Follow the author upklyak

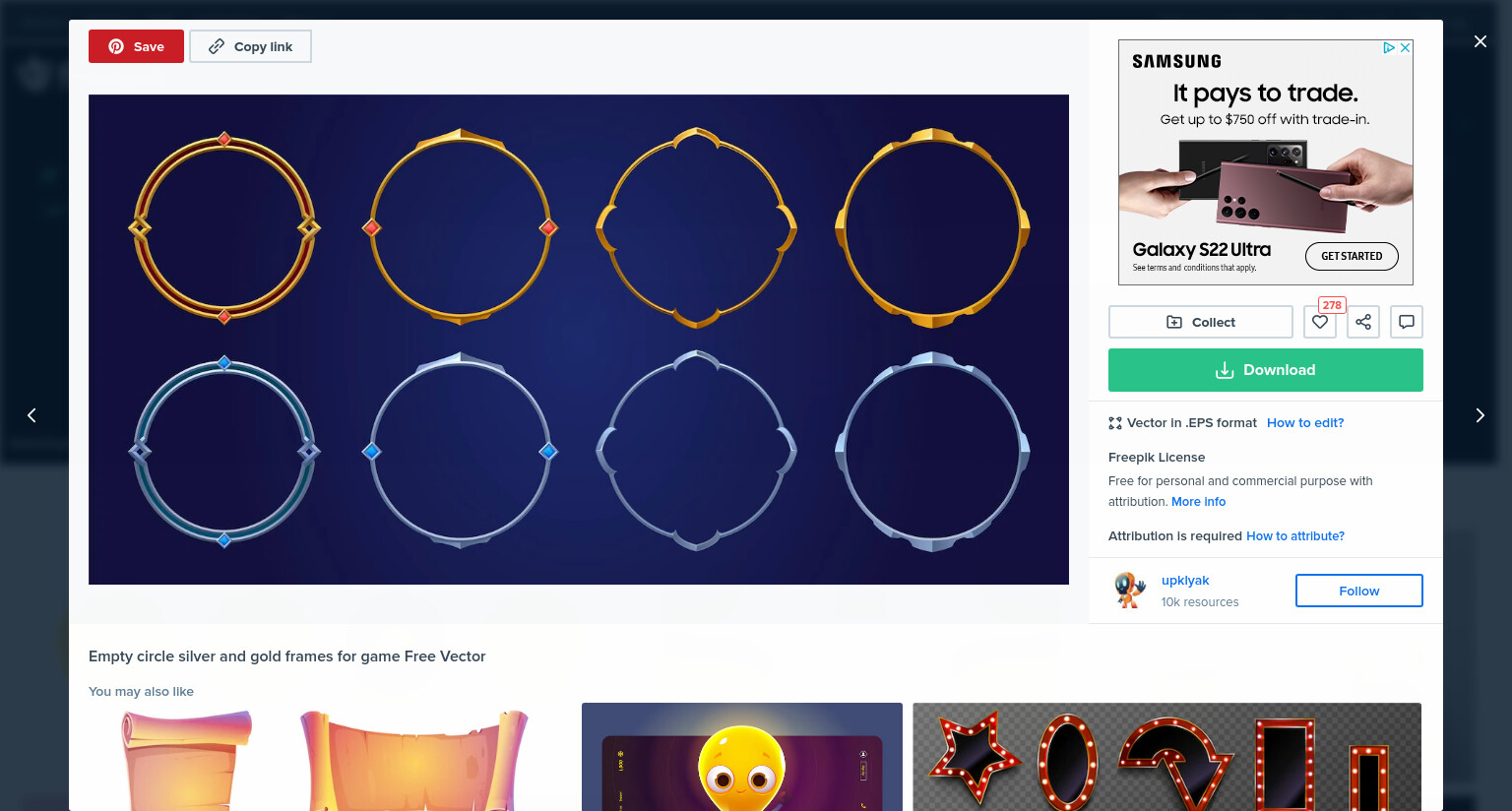point(1359,591)
